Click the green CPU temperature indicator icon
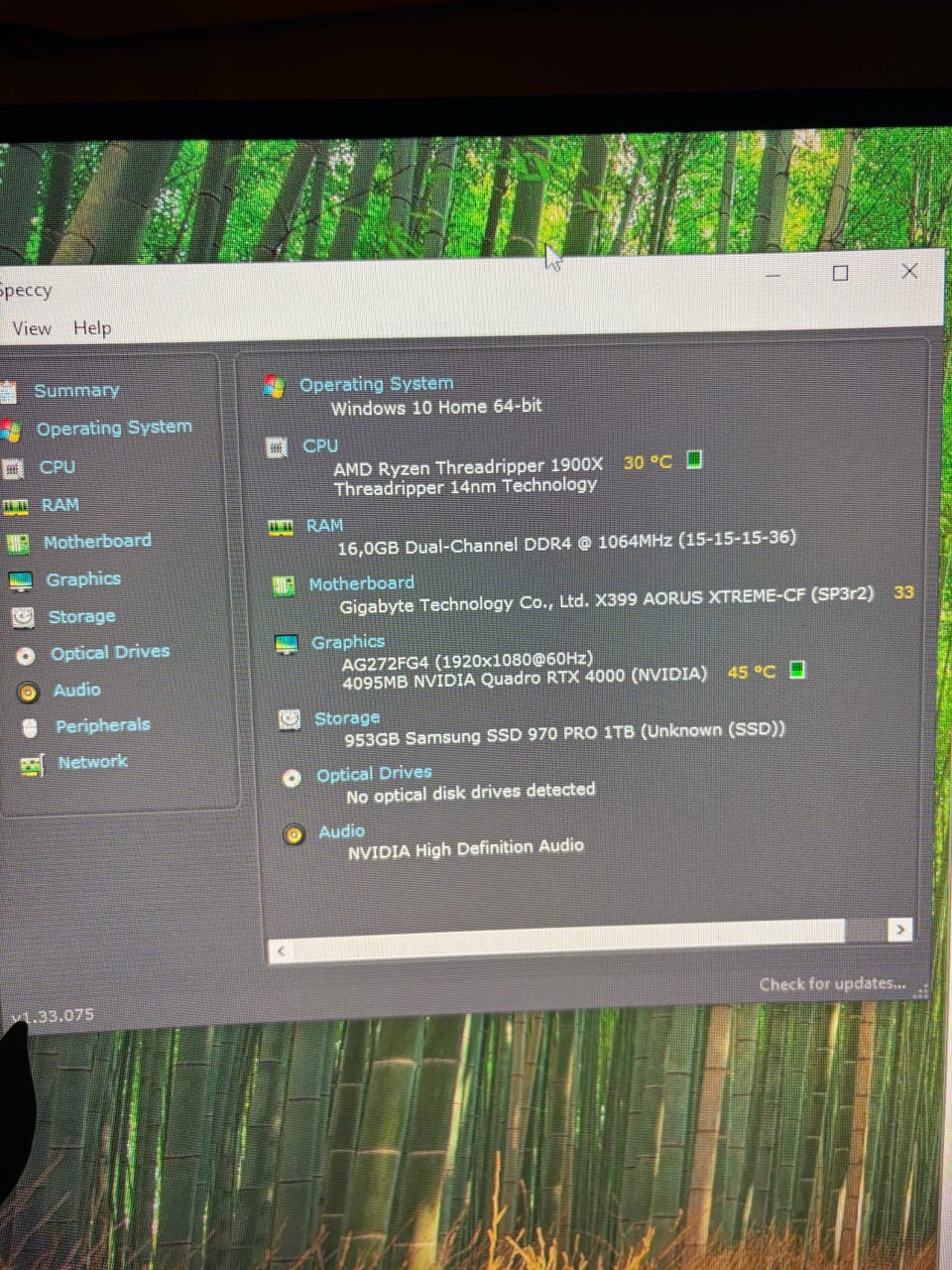 (695, 459)
